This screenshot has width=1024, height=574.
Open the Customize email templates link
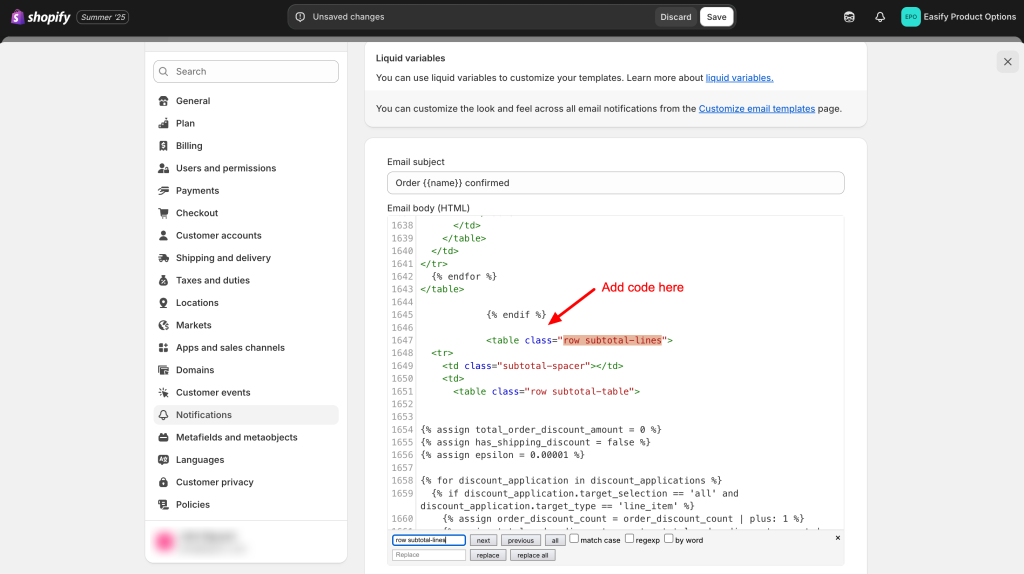click(757, 108)
